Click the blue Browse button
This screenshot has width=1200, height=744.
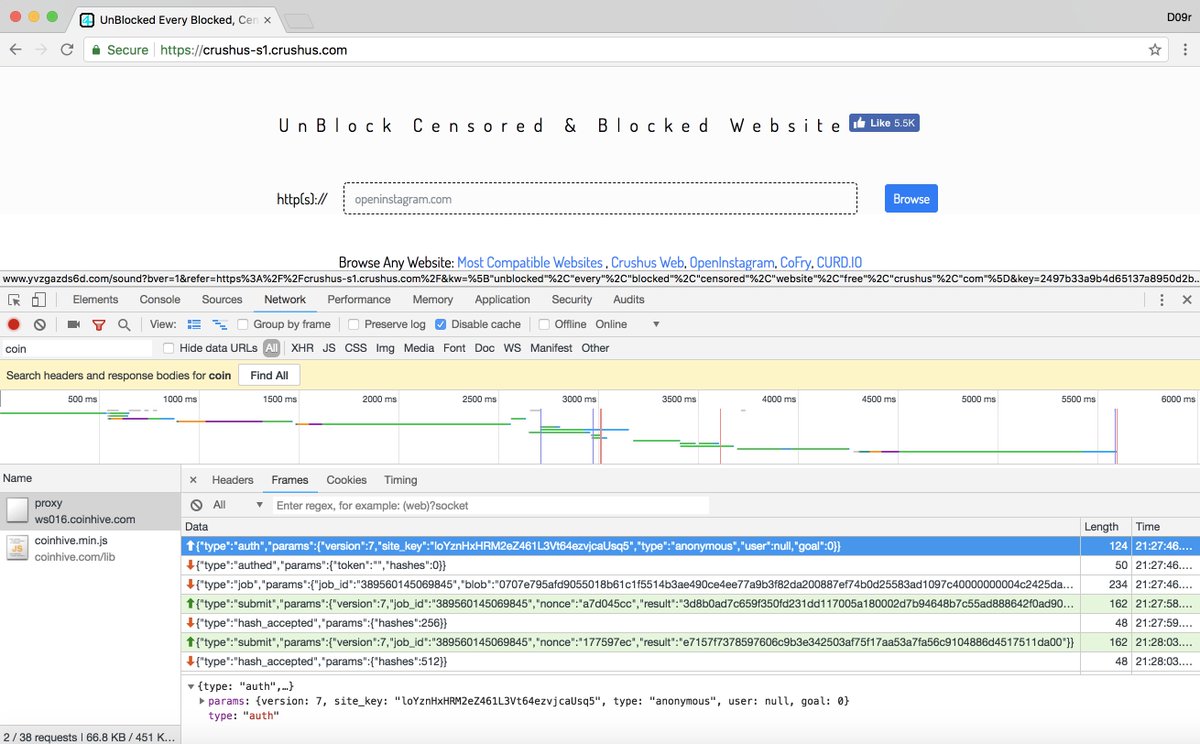911,198
